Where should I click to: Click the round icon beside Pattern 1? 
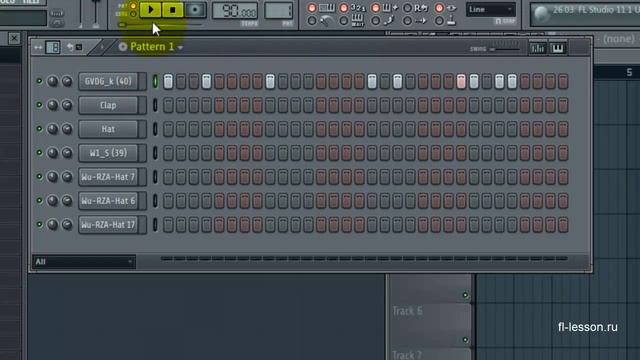[x=122, y=47]
